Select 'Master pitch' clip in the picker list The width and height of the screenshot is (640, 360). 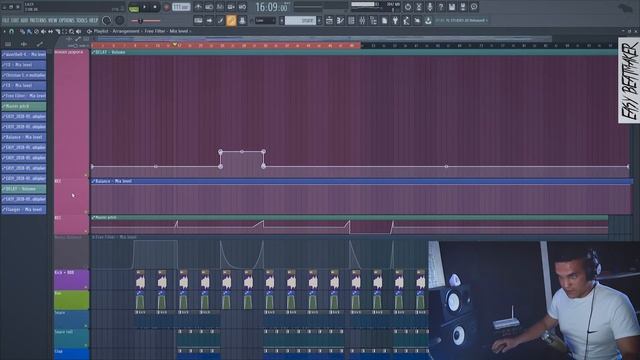(24, 106)
